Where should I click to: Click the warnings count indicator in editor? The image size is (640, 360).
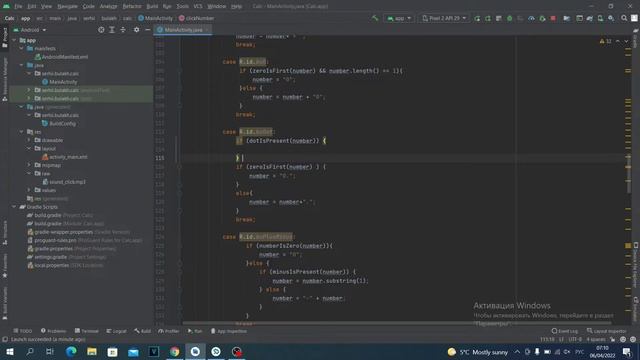pos(606,41)
